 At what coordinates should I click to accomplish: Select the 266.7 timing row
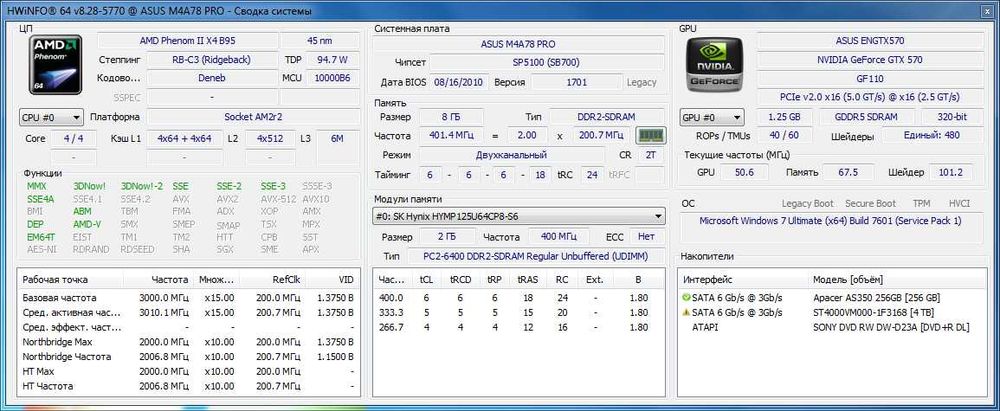518,327
